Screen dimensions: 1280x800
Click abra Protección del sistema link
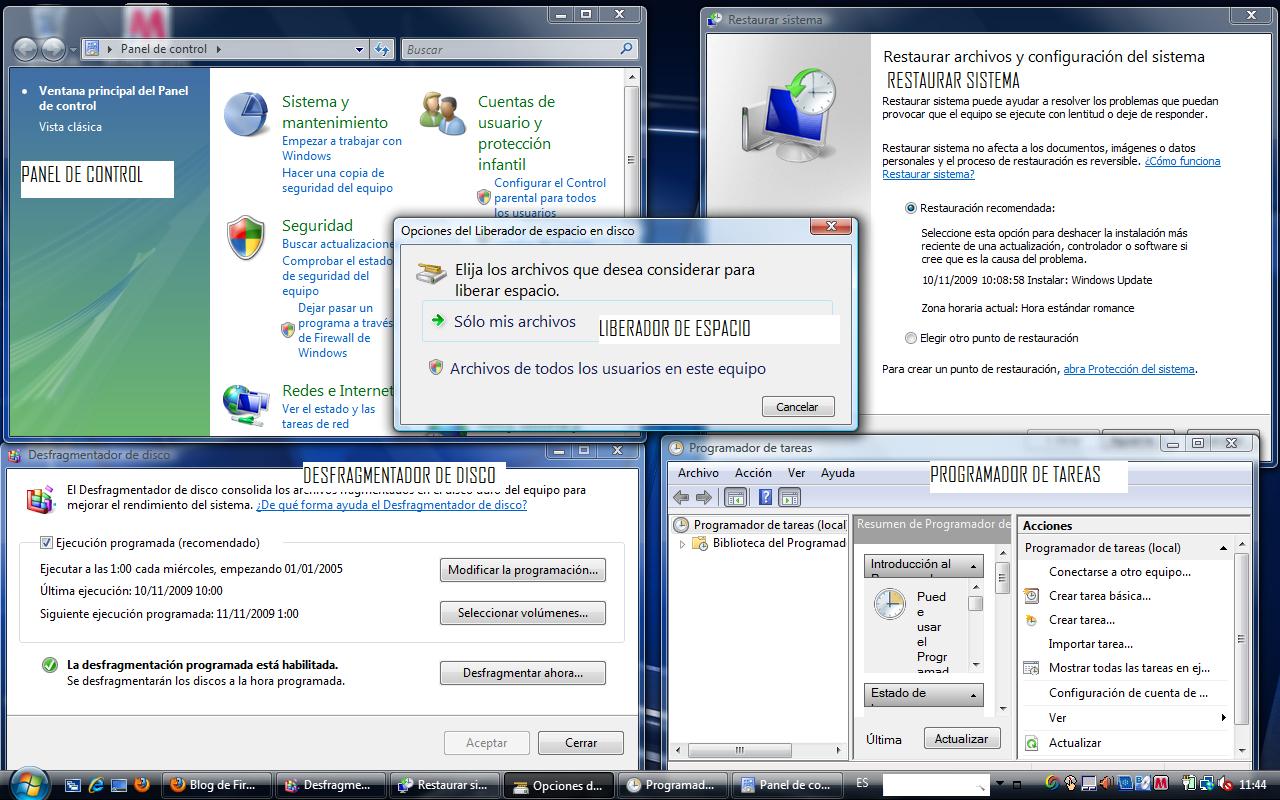1129,369
